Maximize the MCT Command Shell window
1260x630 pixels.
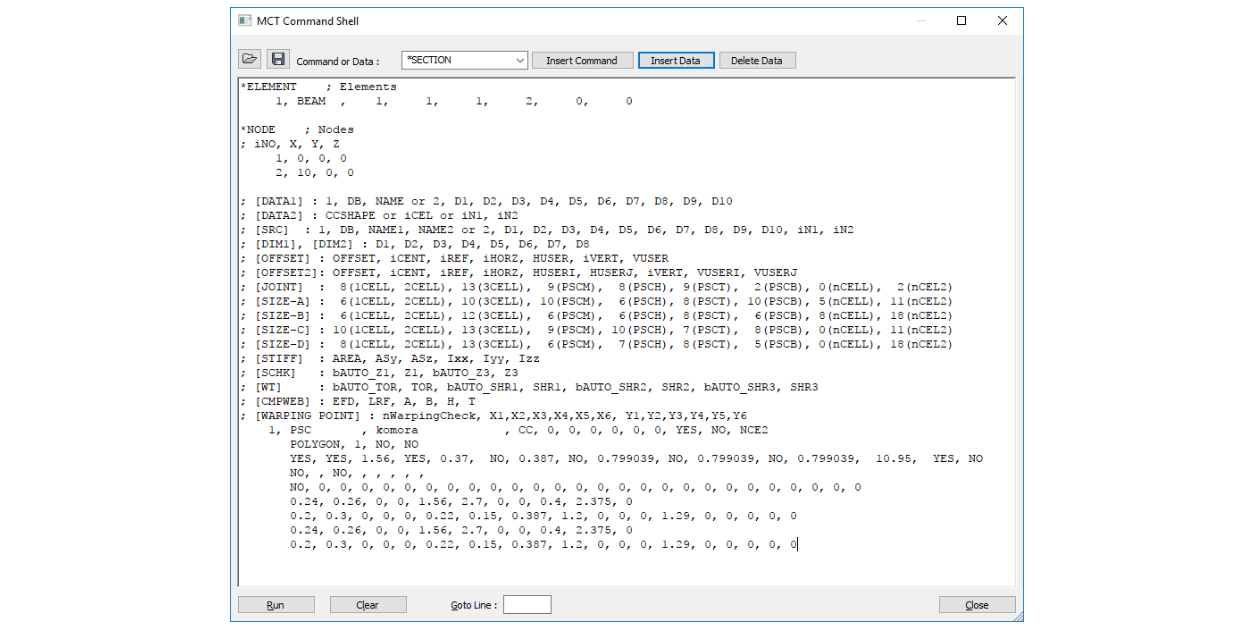(961, 21)
